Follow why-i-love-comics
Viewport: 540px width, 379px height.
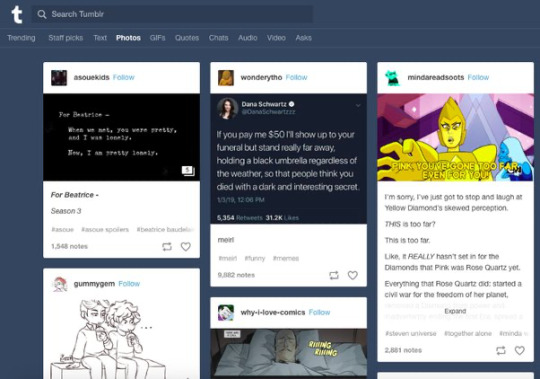point(320,313)
